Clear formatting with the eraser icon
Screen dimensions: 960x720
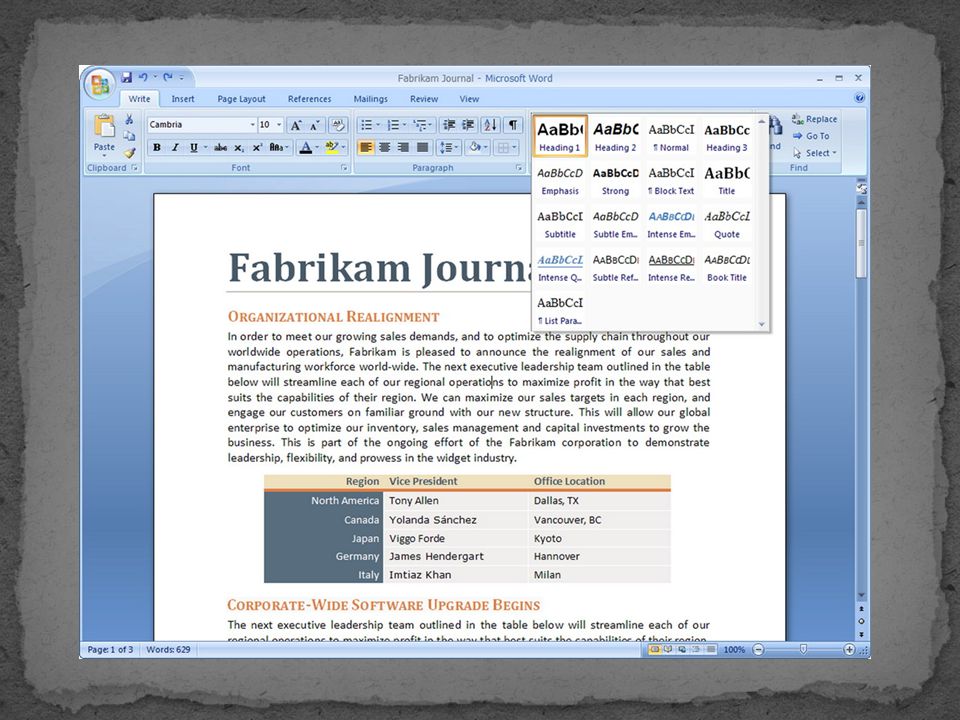click(x=337, y=126)
